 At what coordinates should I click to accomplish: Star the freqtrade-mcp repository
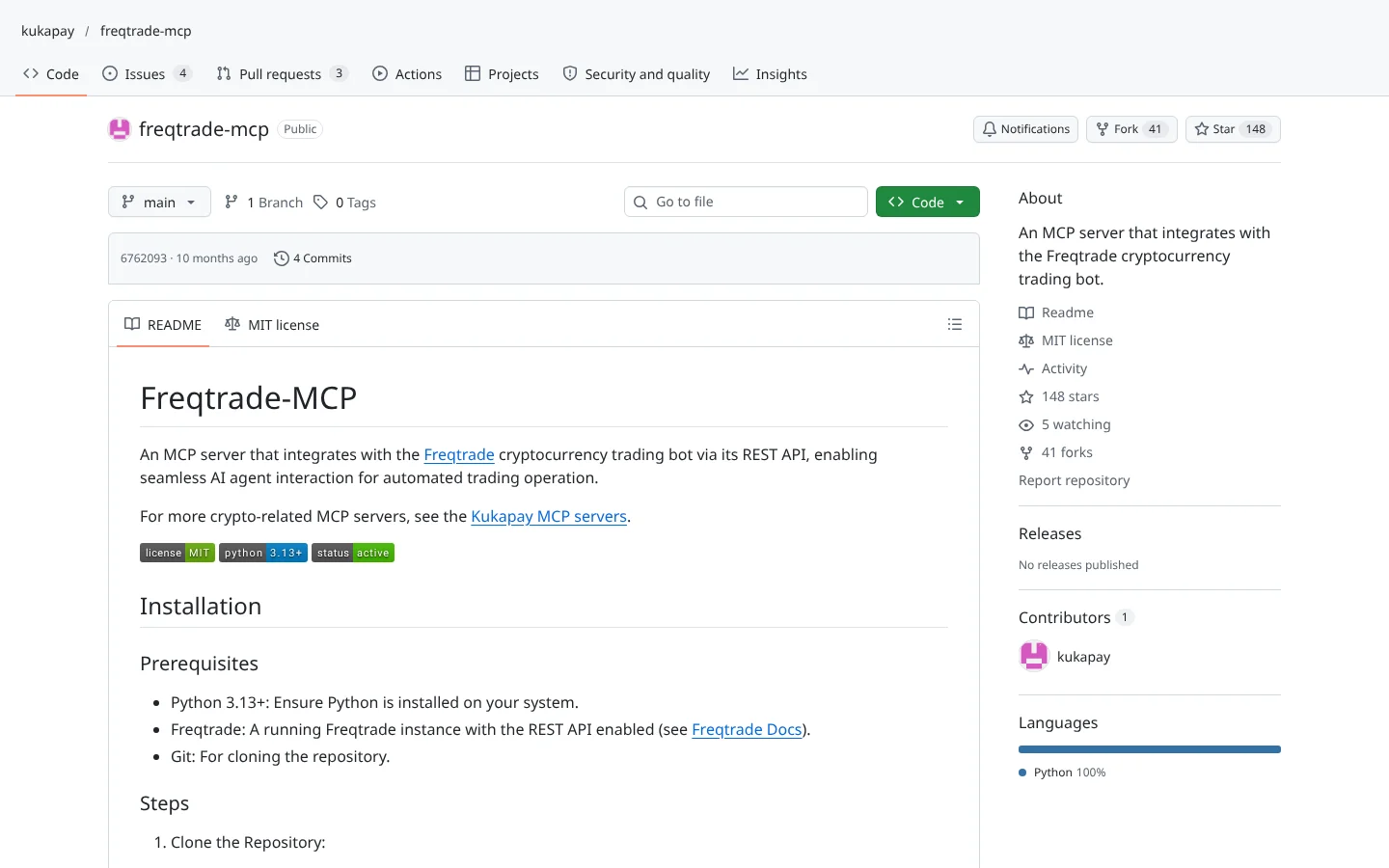pyautogui.click(x=1233, y=129)
